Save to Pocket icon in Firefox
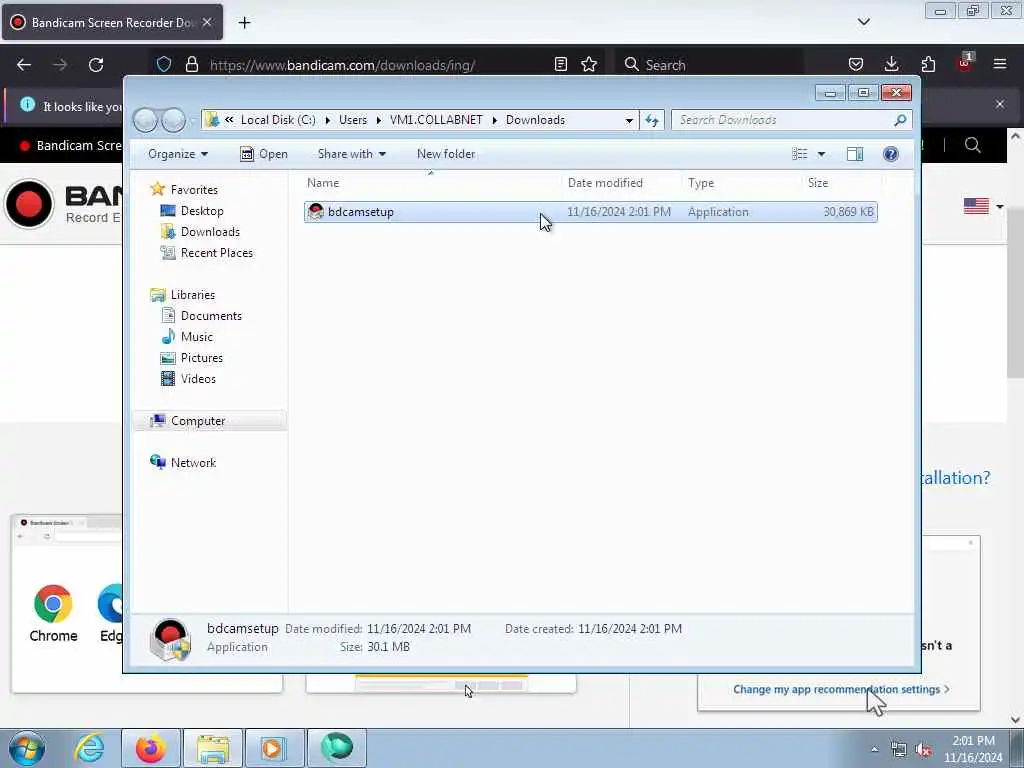 point(856,64)
